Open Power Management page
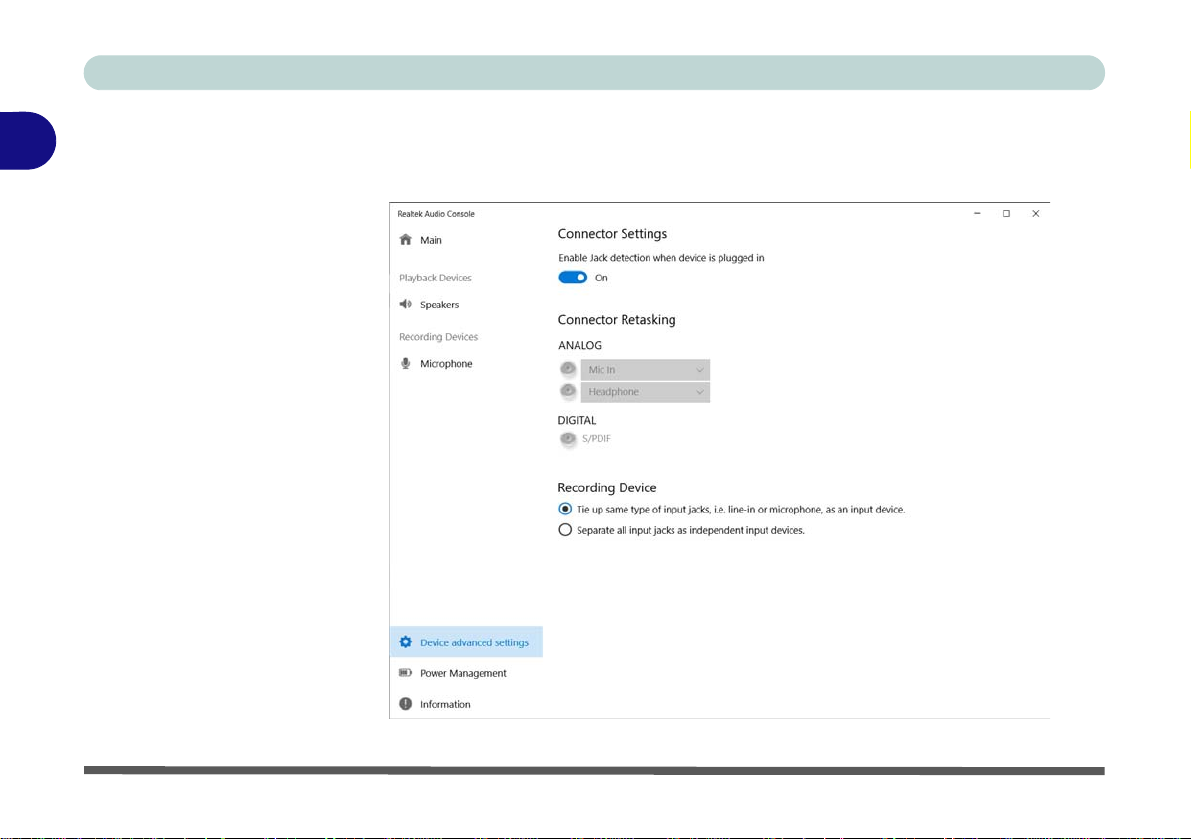The height and width of the screenshot is (839, 1191). click(x=463, y=673)
